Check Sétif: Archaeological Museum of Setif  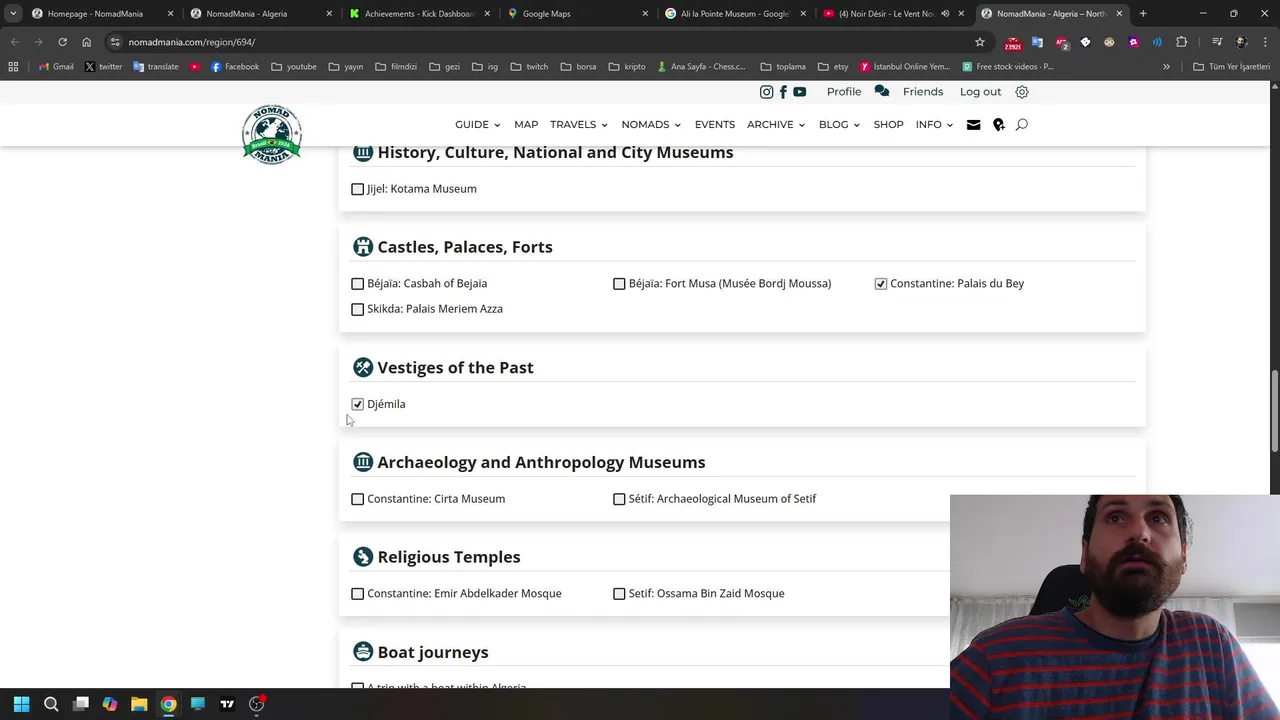tap(619, 499)
